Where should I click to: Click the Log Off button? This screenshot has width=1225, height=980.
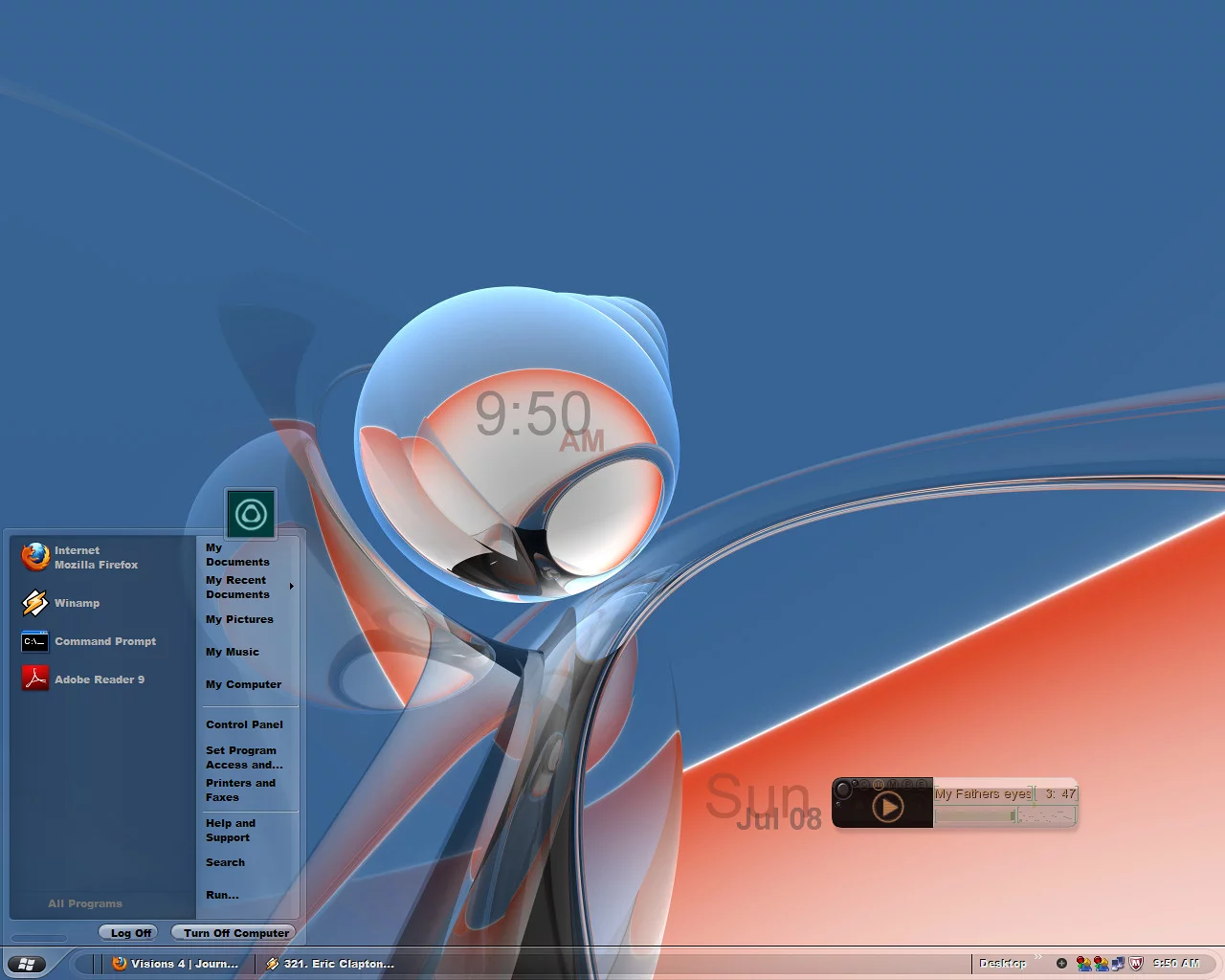click(129, 933)
